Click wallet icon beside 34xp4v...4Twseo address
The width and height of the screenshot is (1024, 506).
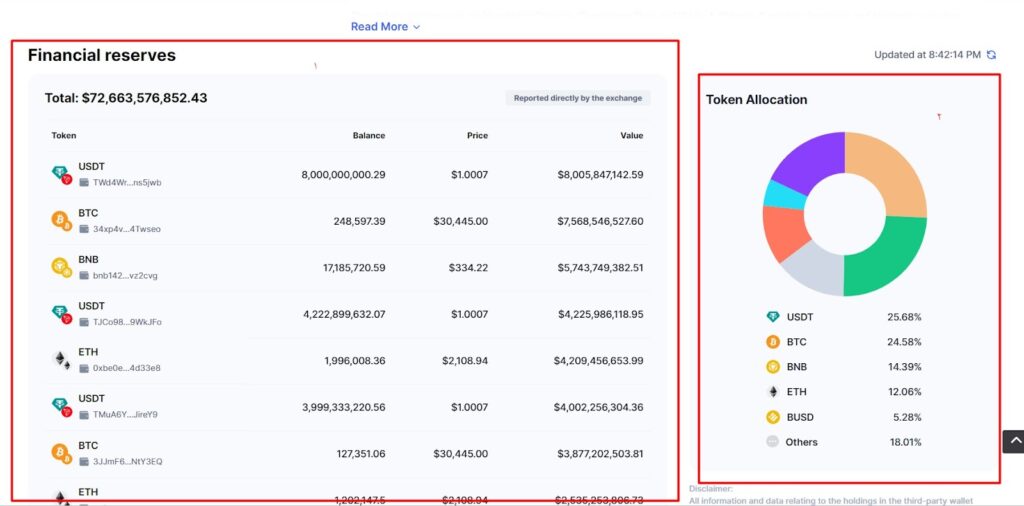[x=84, y=229]
